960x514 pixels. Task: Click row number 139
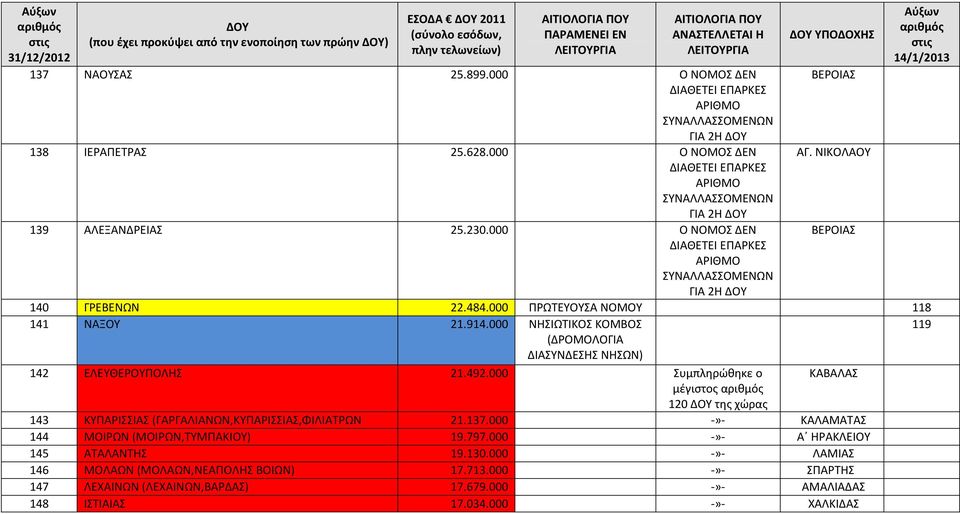tap(39, 230)
